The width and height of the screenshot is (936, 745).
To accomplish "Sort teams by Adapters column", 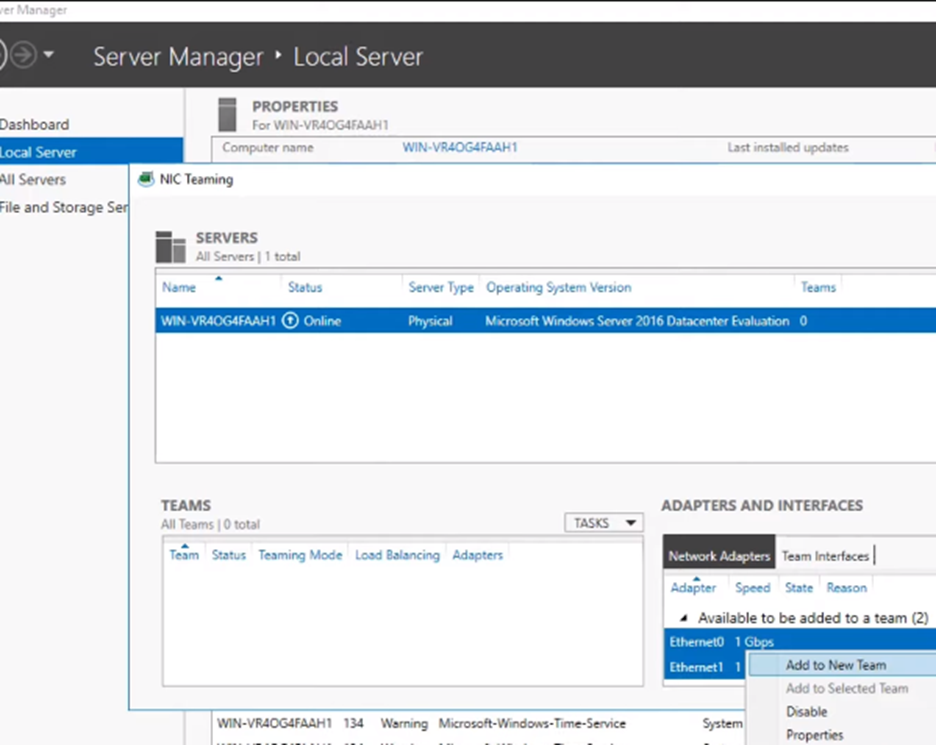I will coord(478,555).
